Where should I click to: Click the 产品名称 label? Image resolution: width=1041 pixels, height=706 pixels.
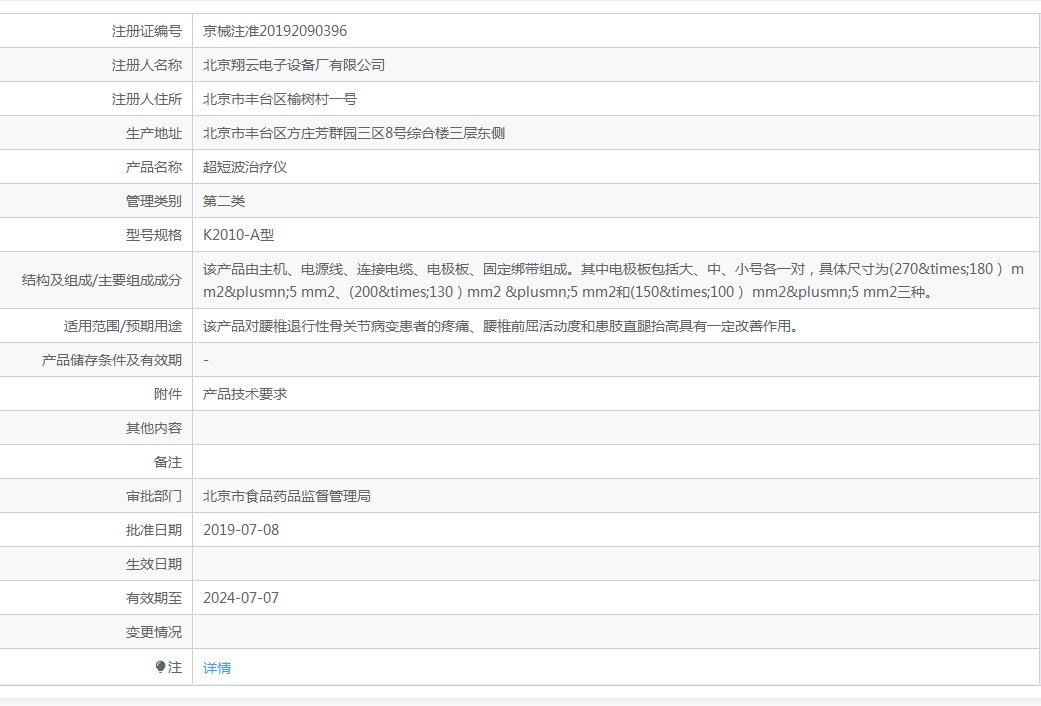coord(154,167)
